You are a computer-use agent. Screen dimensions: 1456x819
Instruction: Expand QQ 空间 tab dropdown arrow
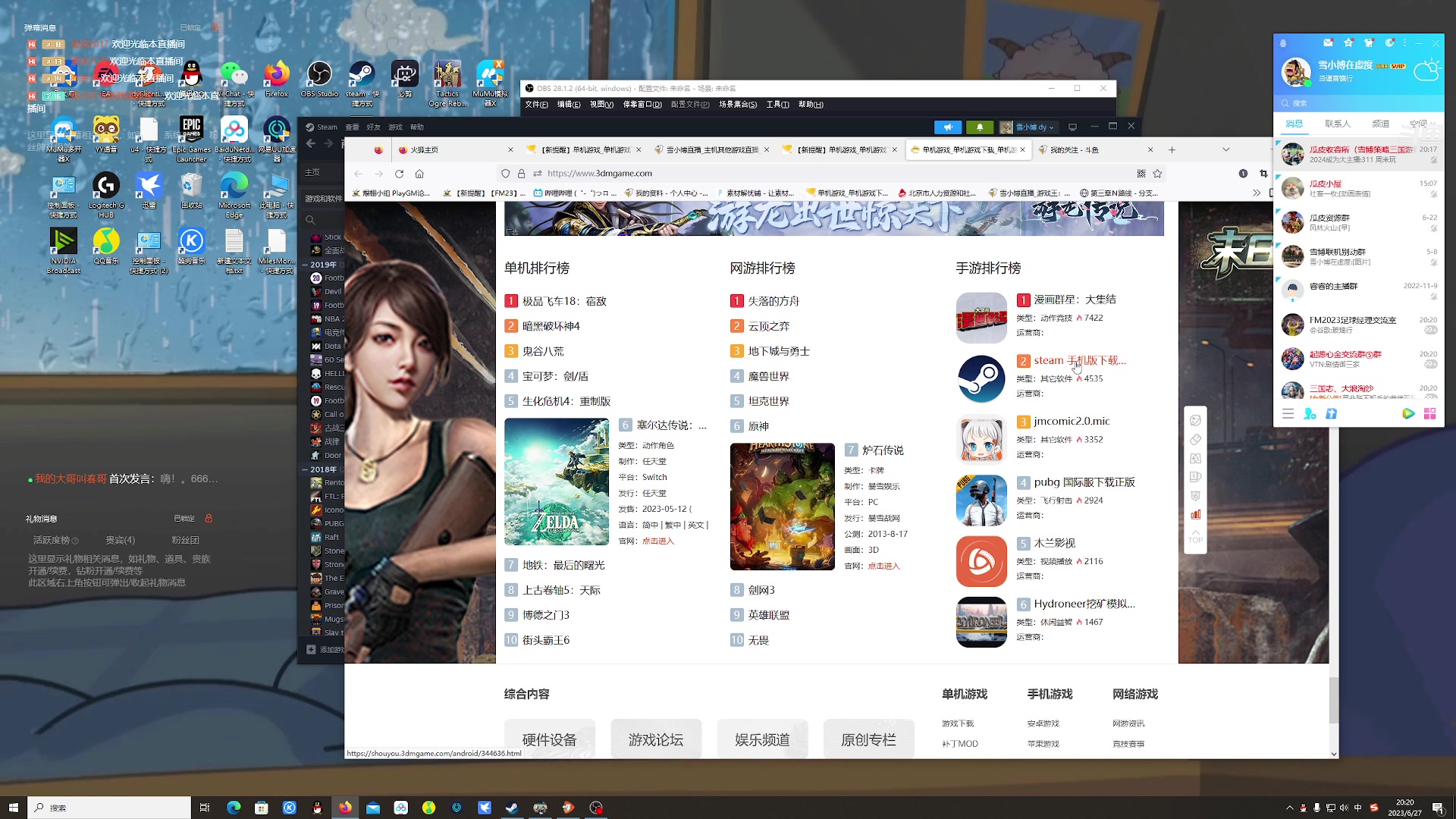coord(1432,124)
